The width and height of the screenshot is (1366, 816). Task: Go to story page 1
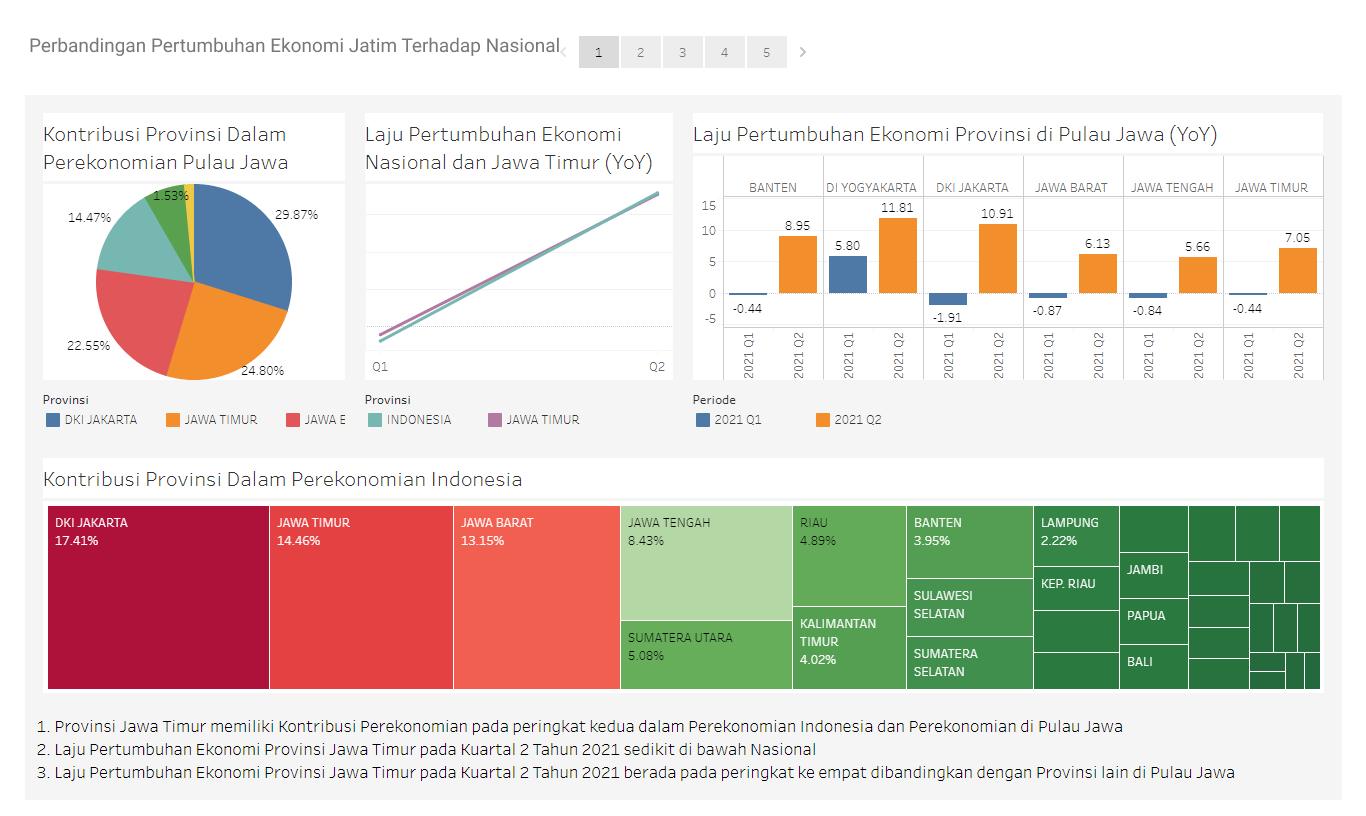(x=598, y=52)
